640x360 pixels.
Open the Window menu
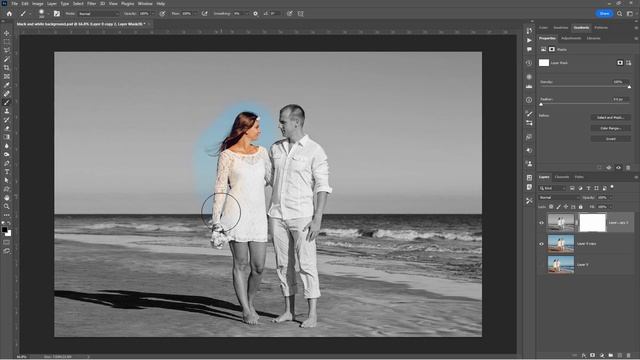(145, 4)
